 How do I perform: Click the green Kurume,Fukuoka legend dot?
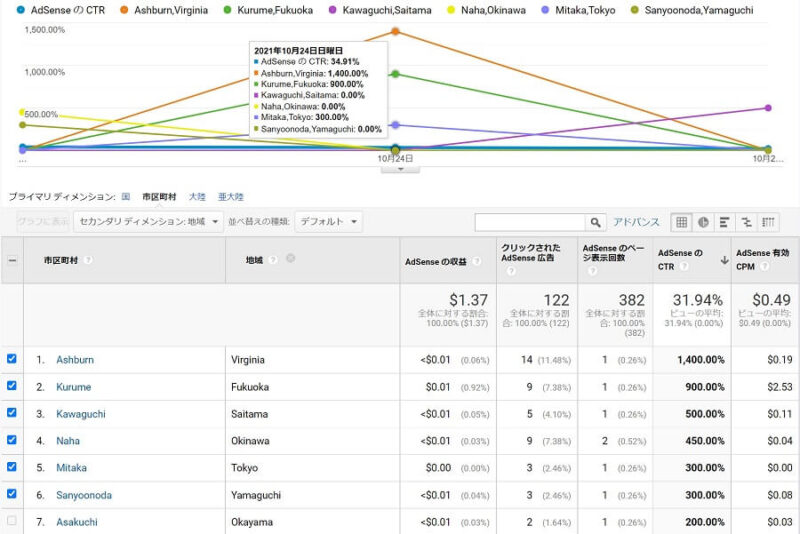coord(228,10)
